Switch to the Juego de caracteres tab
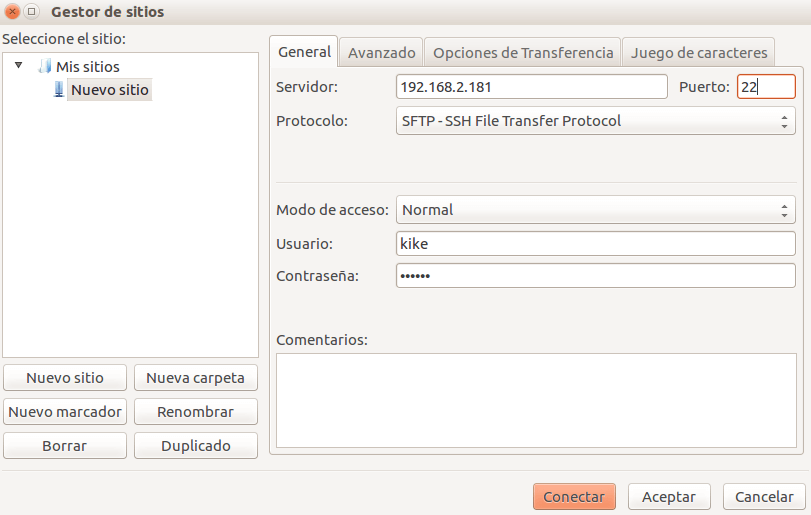Image resolution: width=811 pixels, height=515 pixels. [x=699, y=52]
